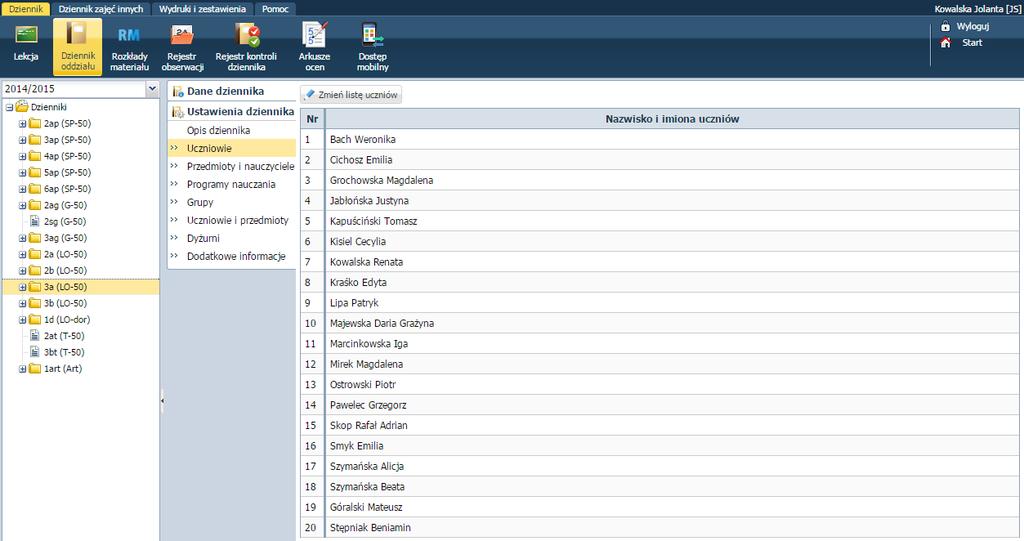This screenshot has width=1024, height=541.
Task: Click folder icon of 2a (LO-50)
Action: pos(35,254)
